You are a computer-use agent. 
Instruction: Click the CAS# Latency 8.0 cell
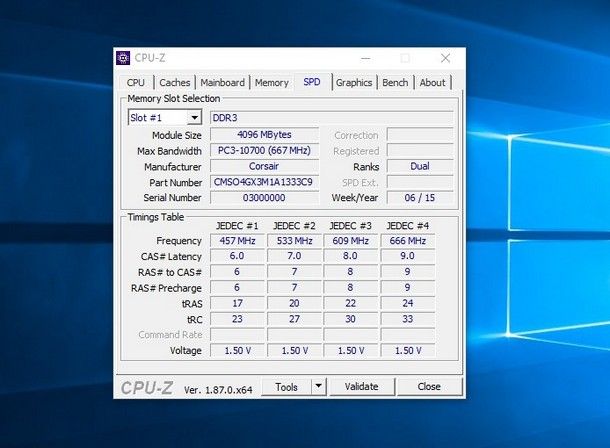pos(351,256)
